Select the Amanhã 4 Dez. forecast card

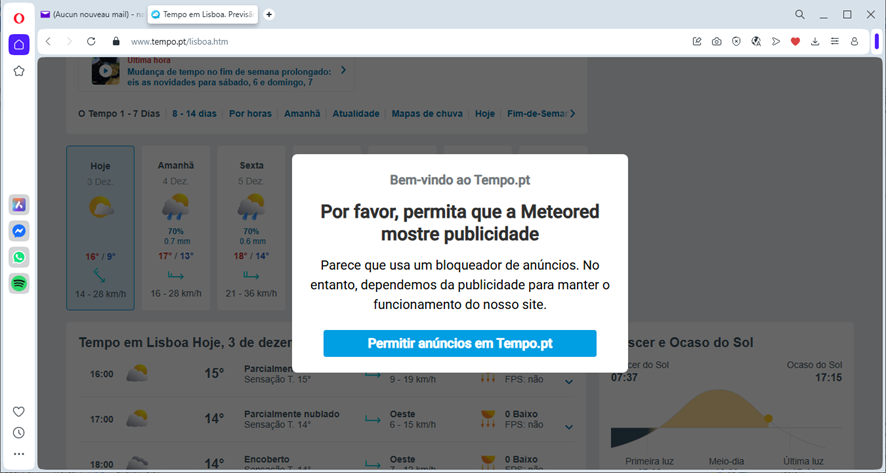(x=176, y=228)
